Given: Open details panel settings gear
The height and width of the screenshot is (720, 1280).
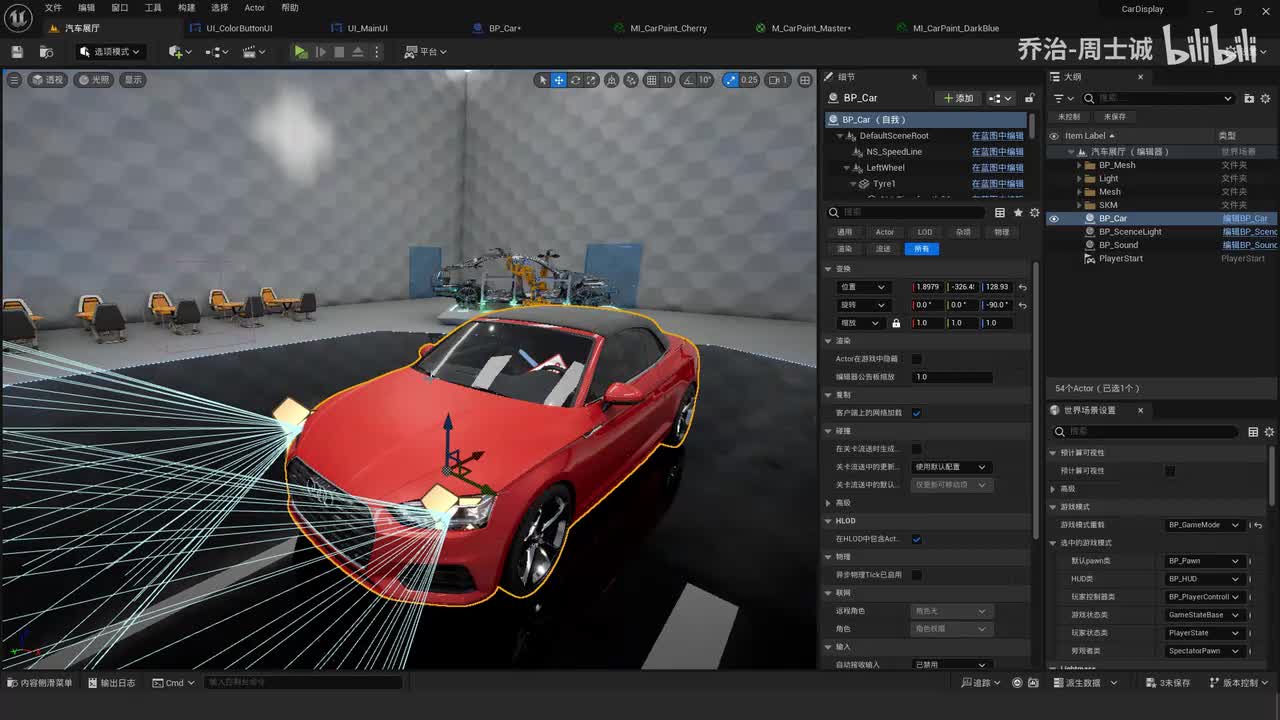Looking at the screenshot, I should click(1035, 213).
